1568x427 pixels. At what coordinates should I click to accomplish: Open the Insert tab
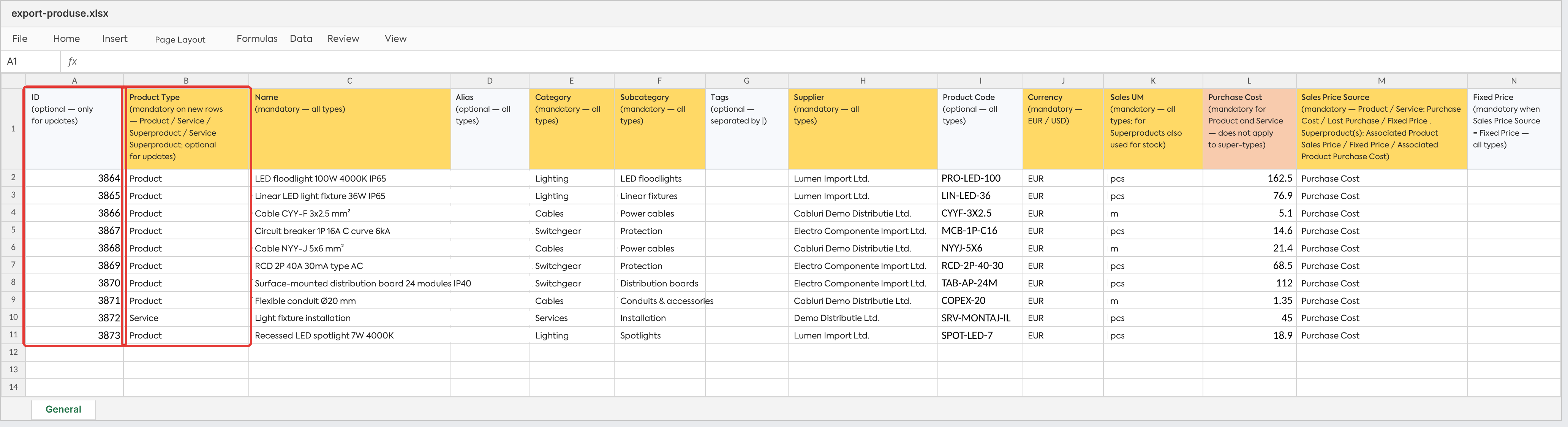114,38
